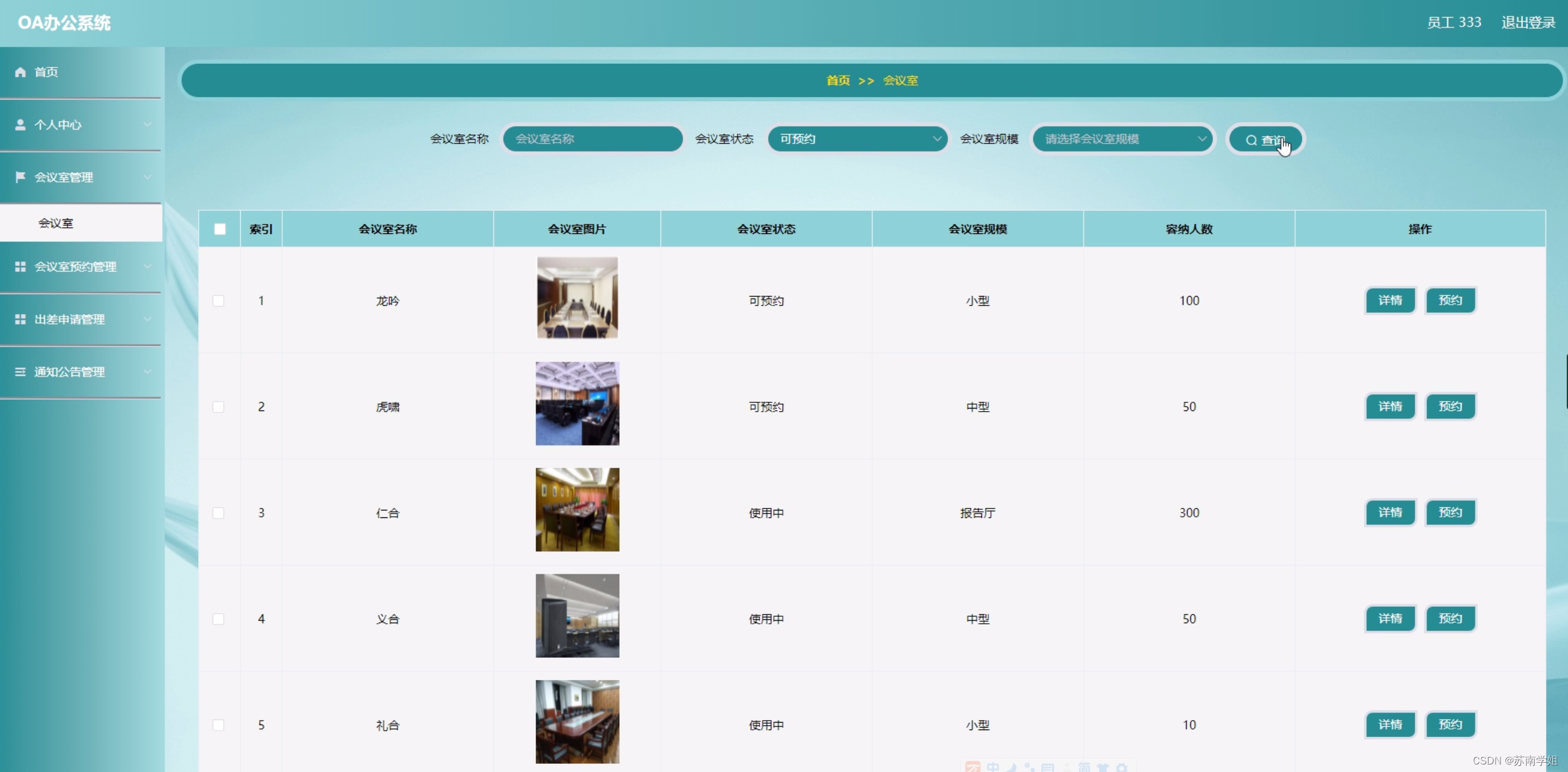Click the grid icon for 会议室预约管理
This screenshot has height=772, width=1568.
[20, 267]
